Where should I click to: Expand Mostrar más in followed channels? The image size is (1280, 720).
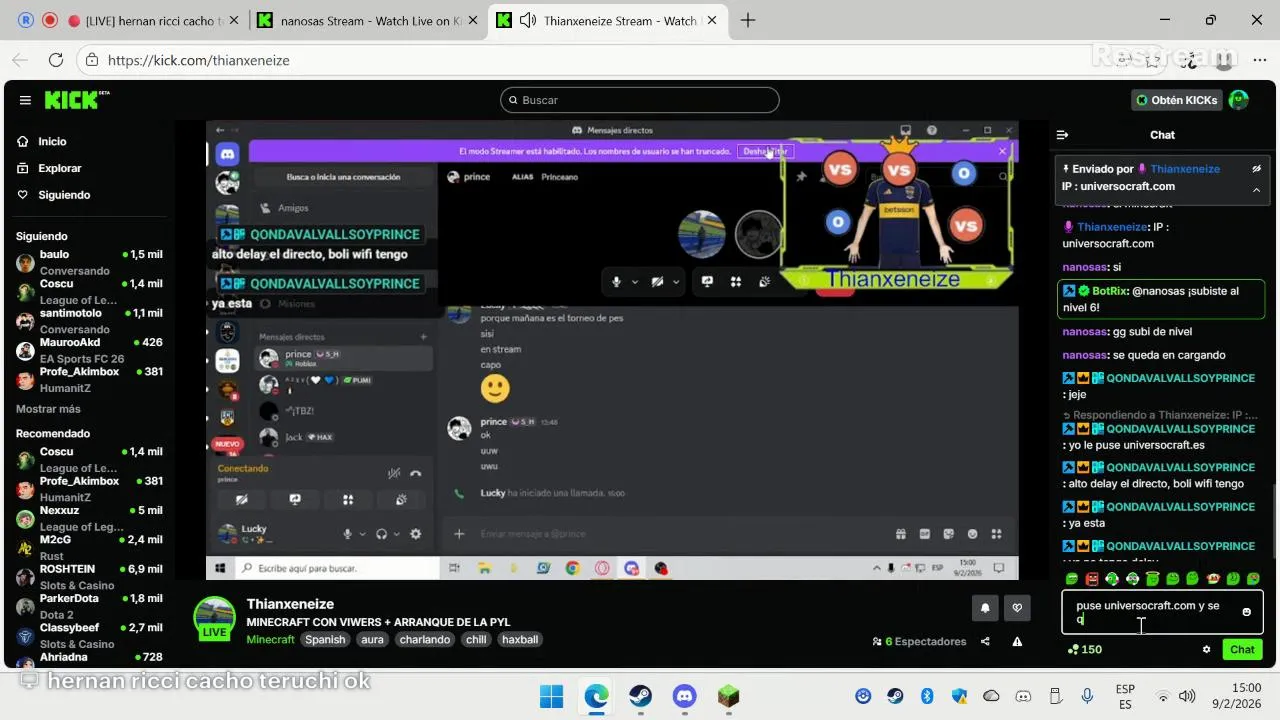48,409
